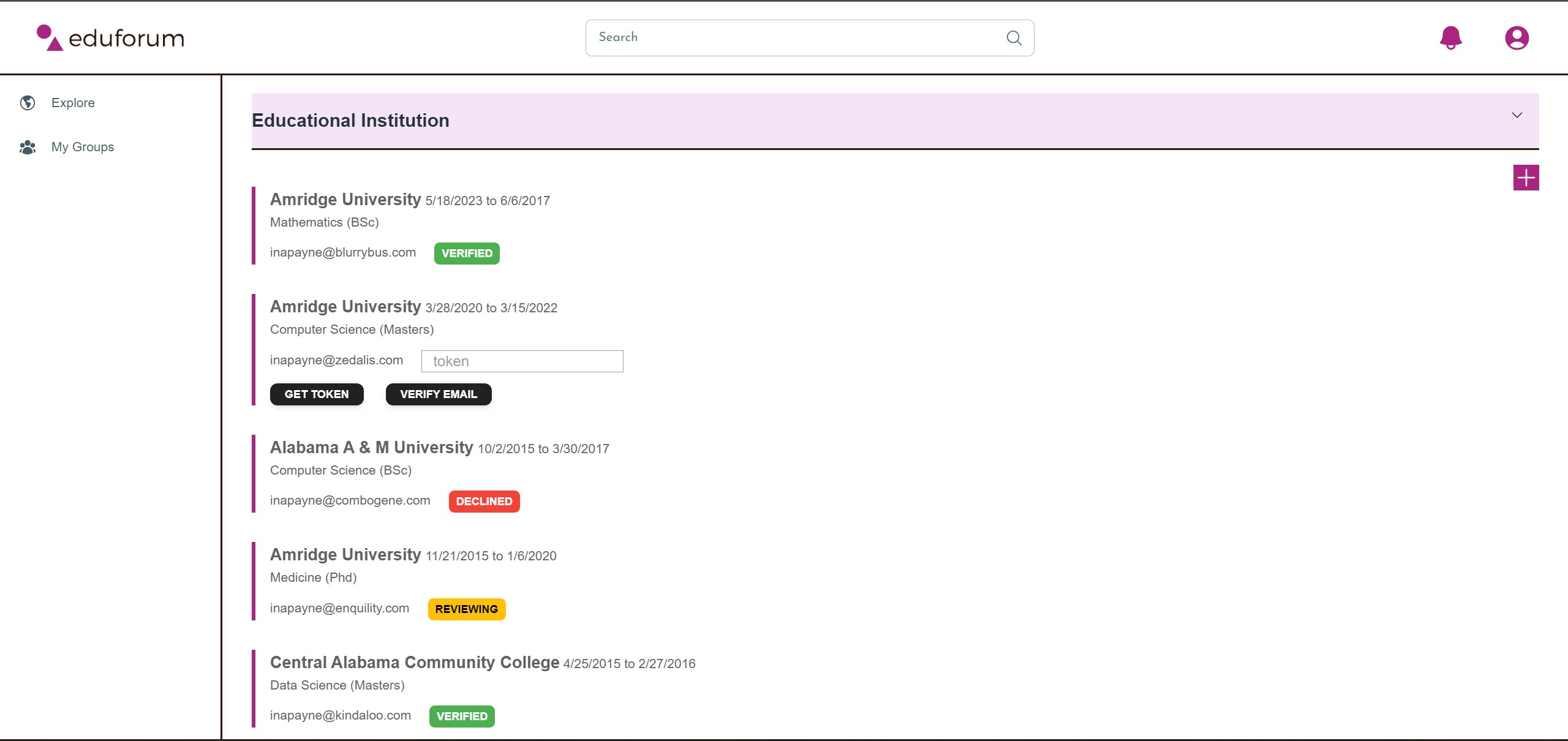
Task: Click the search magnifier icon
Action: click(x=1014, y=38)
